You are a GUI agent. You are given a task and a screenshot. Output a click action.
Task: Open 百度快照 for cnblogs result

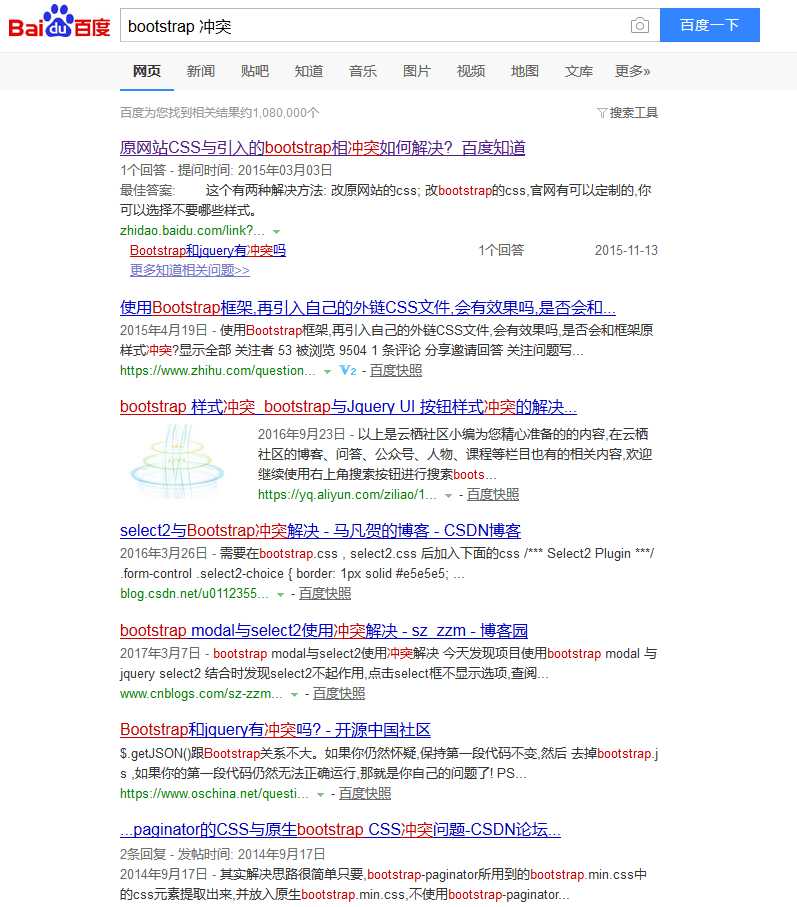click(x=339, y=694)
